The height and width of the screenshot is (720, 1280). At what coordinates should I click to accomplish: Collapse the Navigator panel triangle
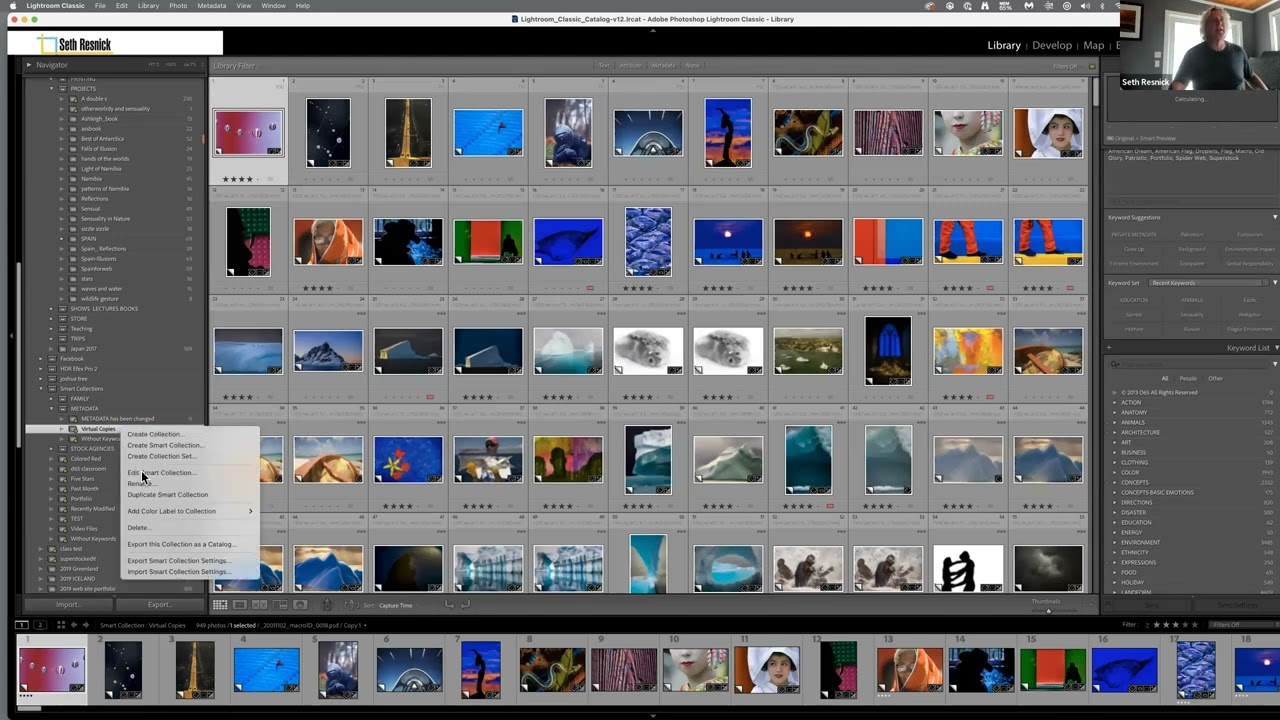pyautogui.click(x=29, y=65)
